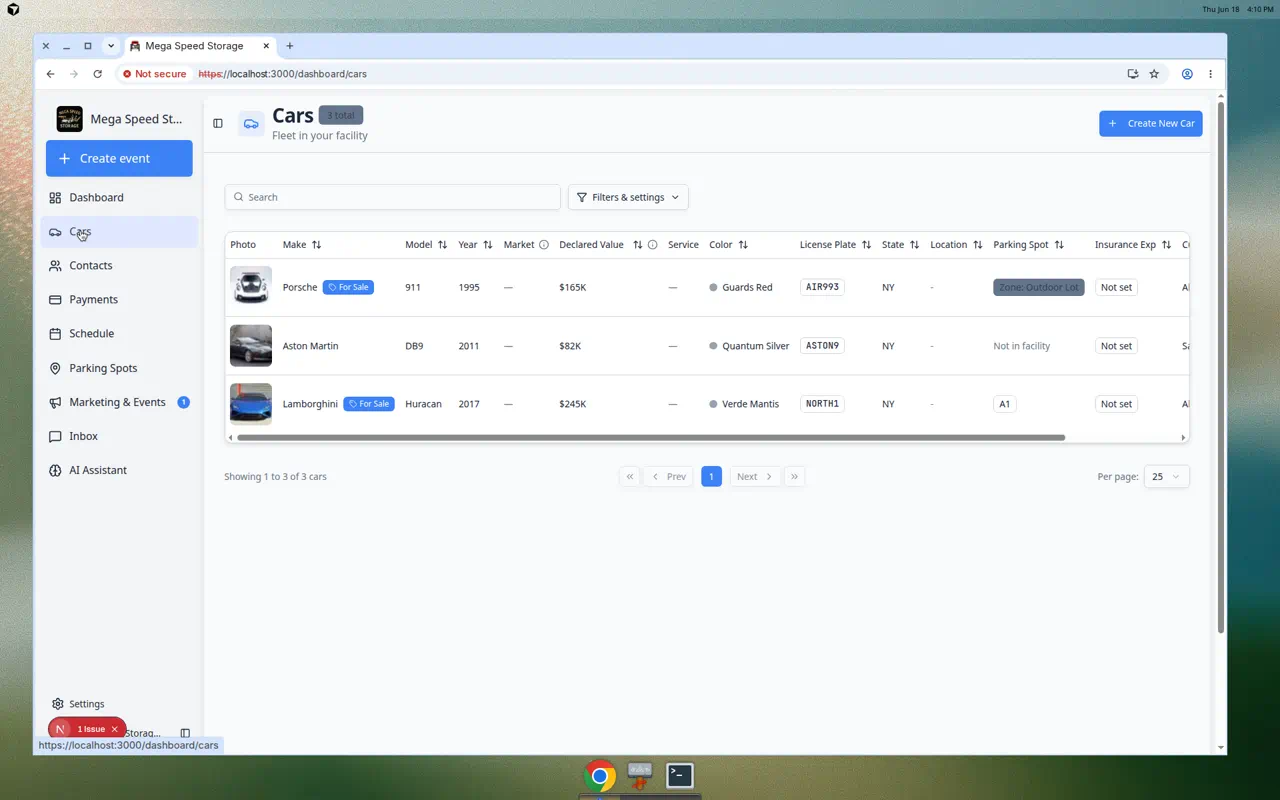Click the Create New Car button
Viewport: 1280px width, 800px height.
click(1151, 123)
